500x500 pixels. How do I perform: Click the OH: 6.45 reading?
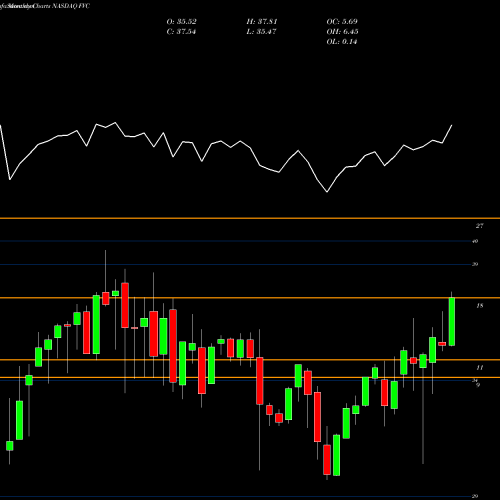pyautogui.click(x=342, y=32)
